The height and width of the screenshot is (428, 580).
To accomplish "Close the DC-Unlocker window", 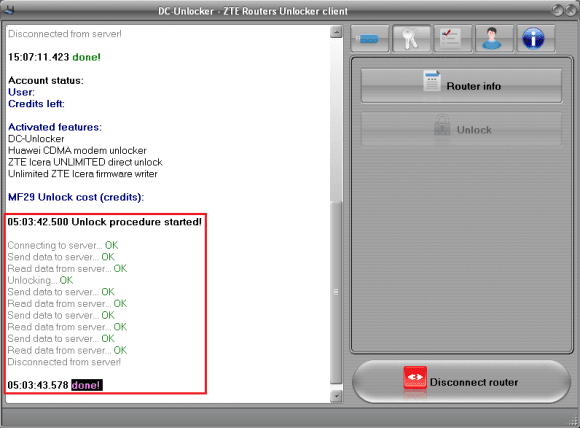I will tap(570, 10).
